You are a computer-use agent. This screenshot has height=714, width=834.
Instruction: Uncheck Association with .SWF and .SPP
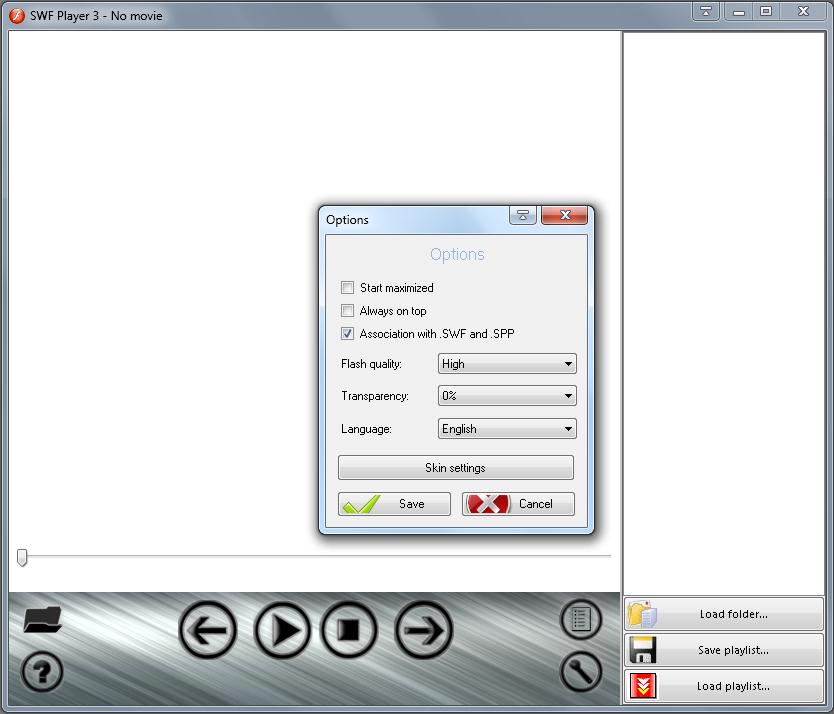pos(347,334)
